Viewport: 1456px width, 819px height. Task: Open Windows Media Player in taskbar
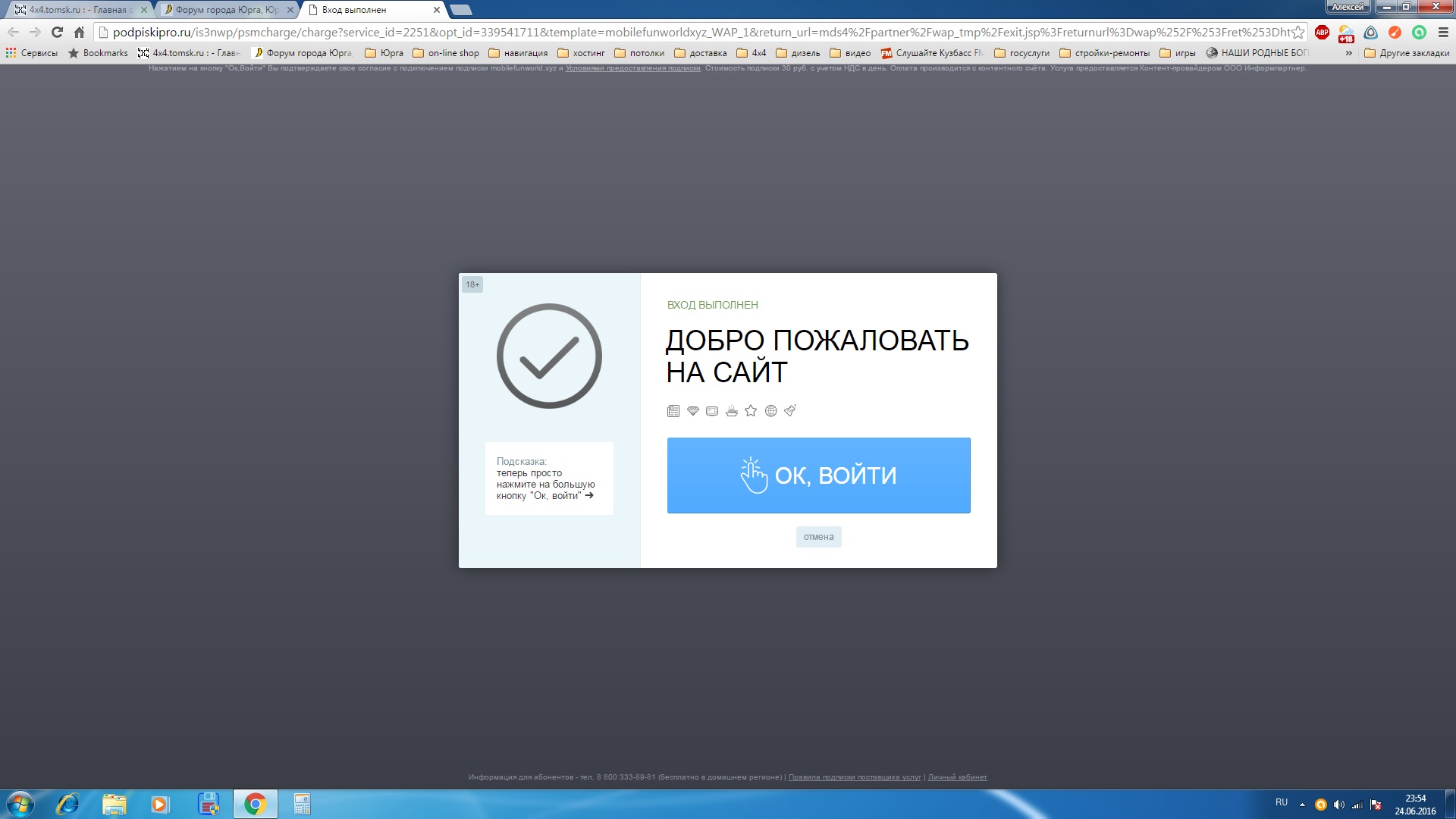click(x=159, y=804)
